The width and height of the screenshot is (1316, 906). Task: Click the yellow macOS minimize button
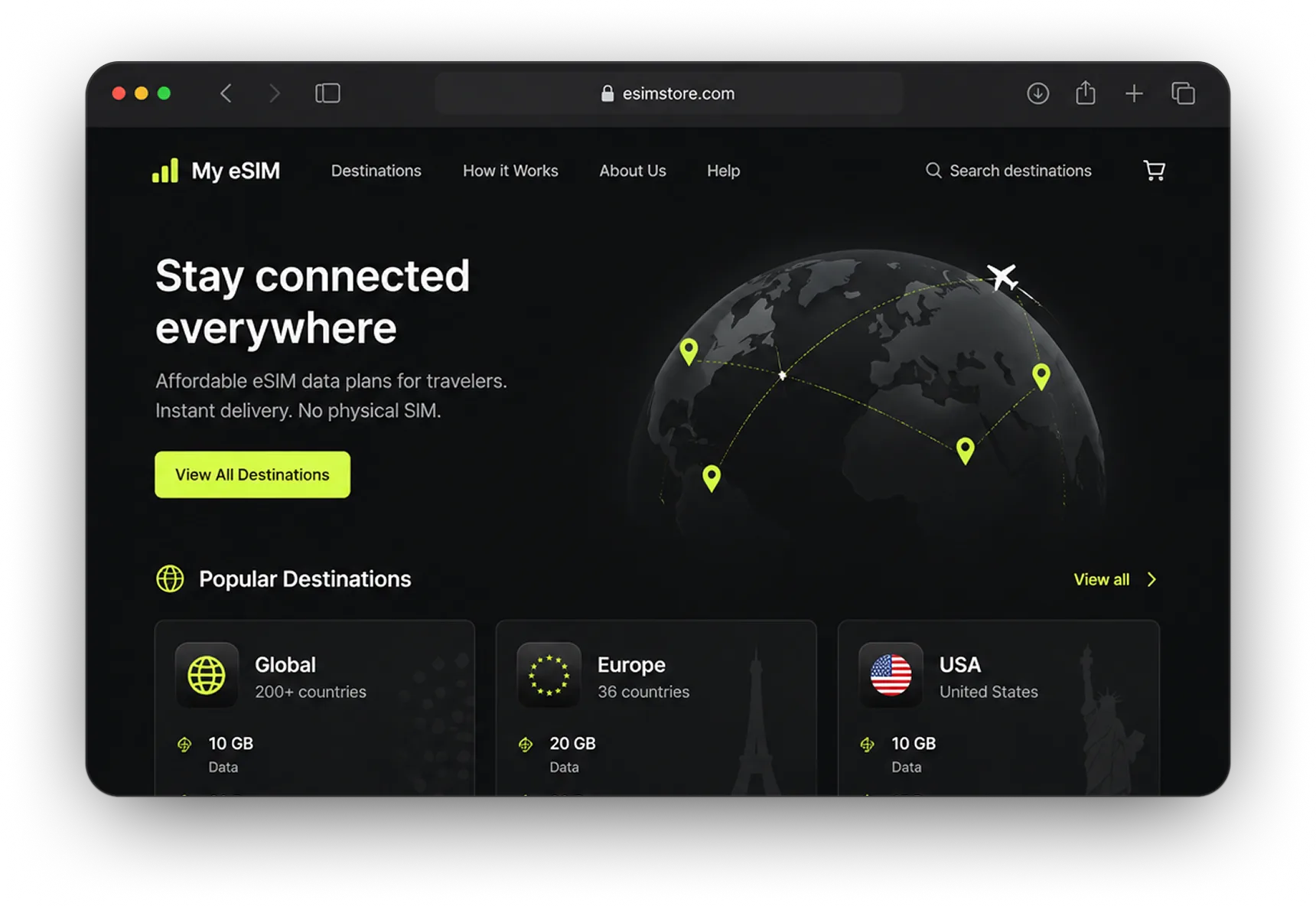pyautogui.click(x=141, y=93)
